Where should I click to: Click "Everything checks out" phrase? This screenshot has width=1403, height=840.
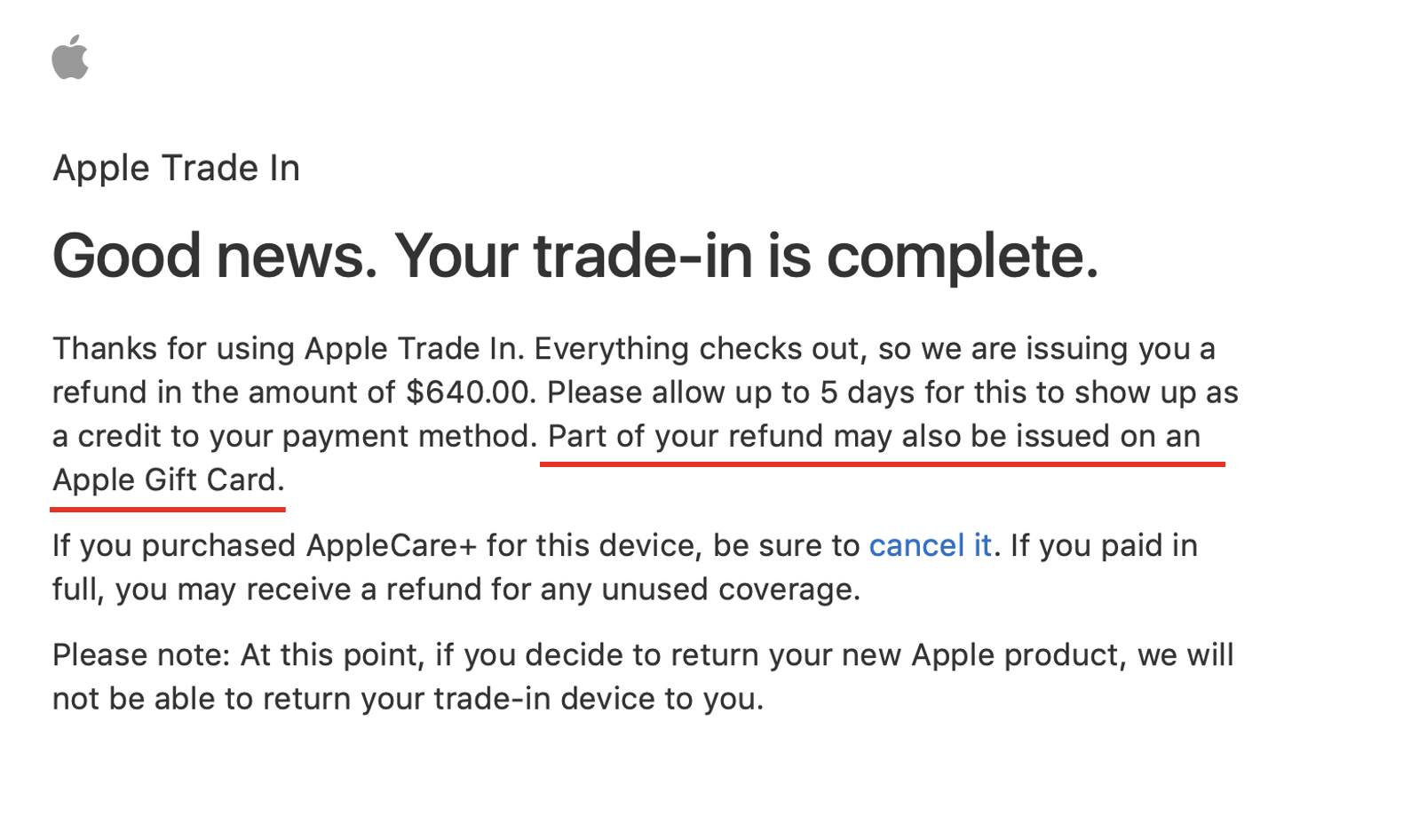700,348
